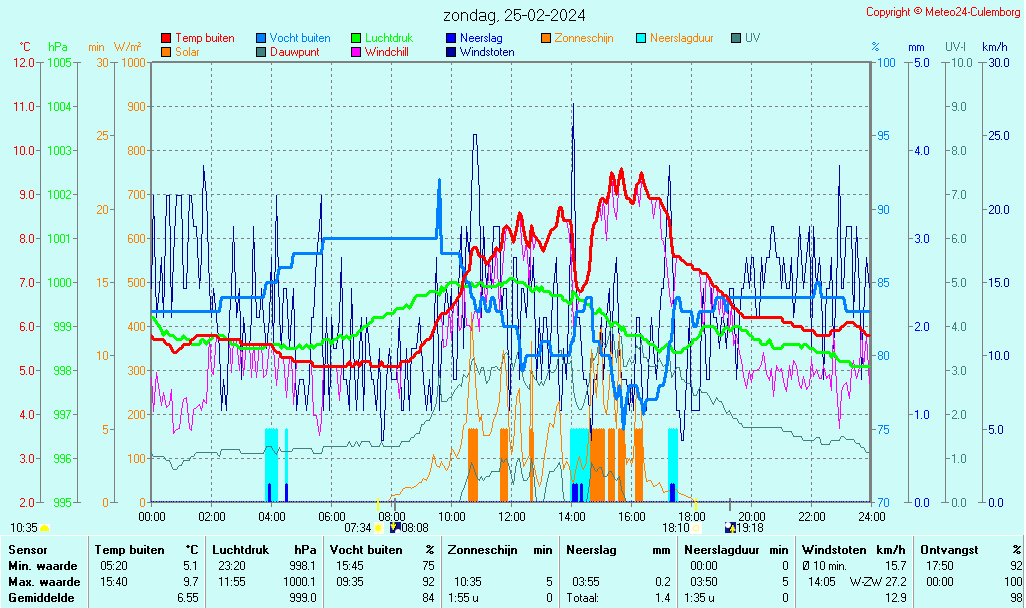Click the UV legend label
Viewport: 1026px width, 608px height.
753,38
